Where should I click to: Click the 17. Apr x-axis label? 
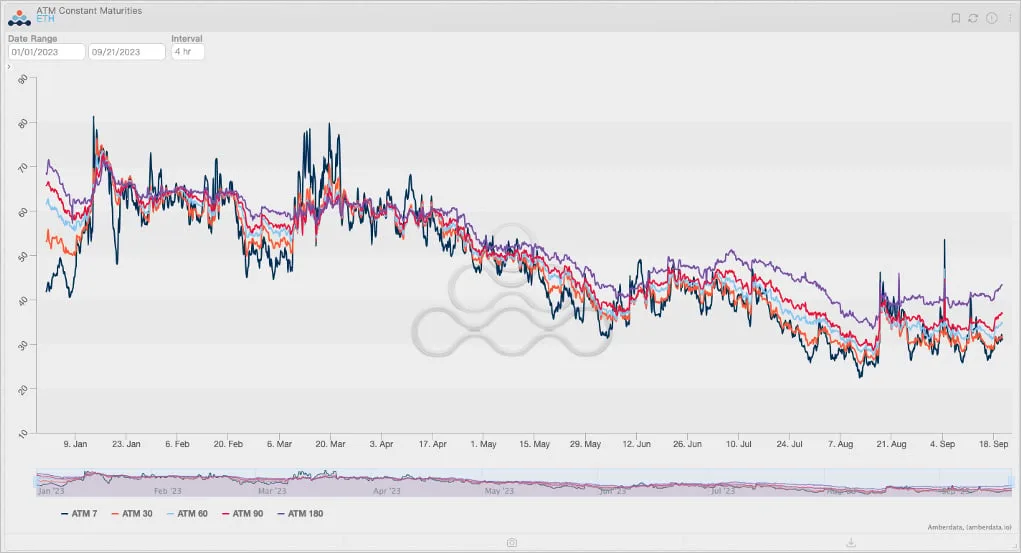(x=432, y=444)
